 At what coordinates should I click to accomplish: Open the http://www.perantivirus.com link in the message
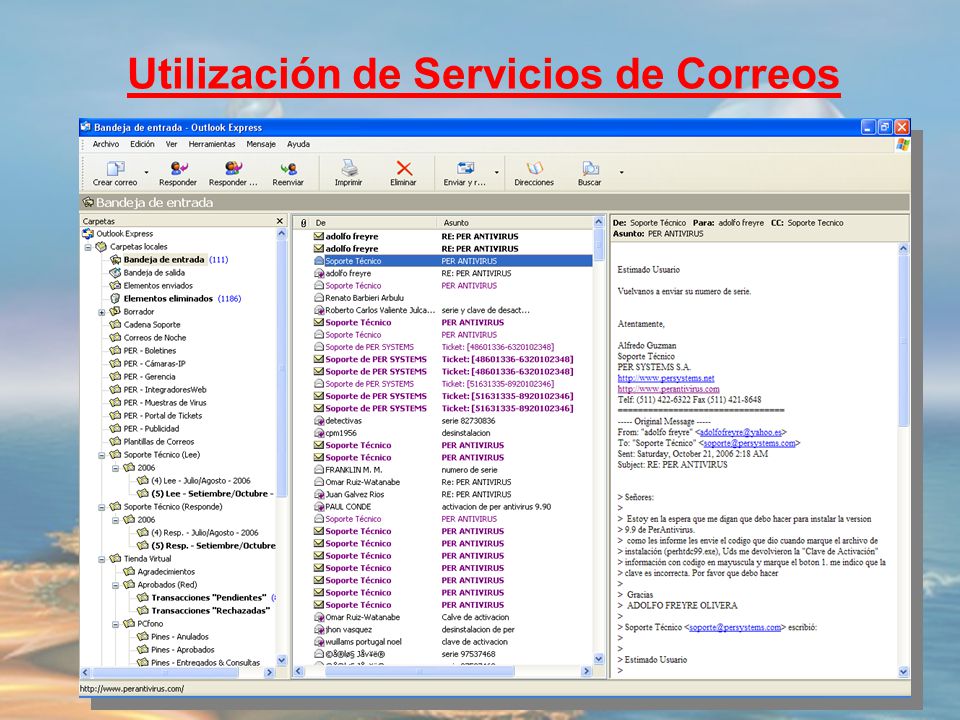click(669, 389)
